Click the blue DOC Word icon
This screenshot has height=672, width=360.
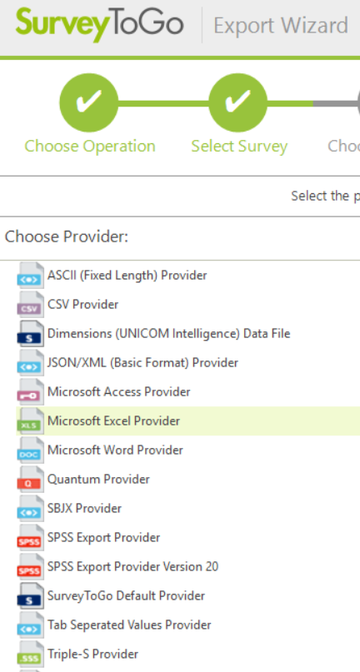click(30, 450)
